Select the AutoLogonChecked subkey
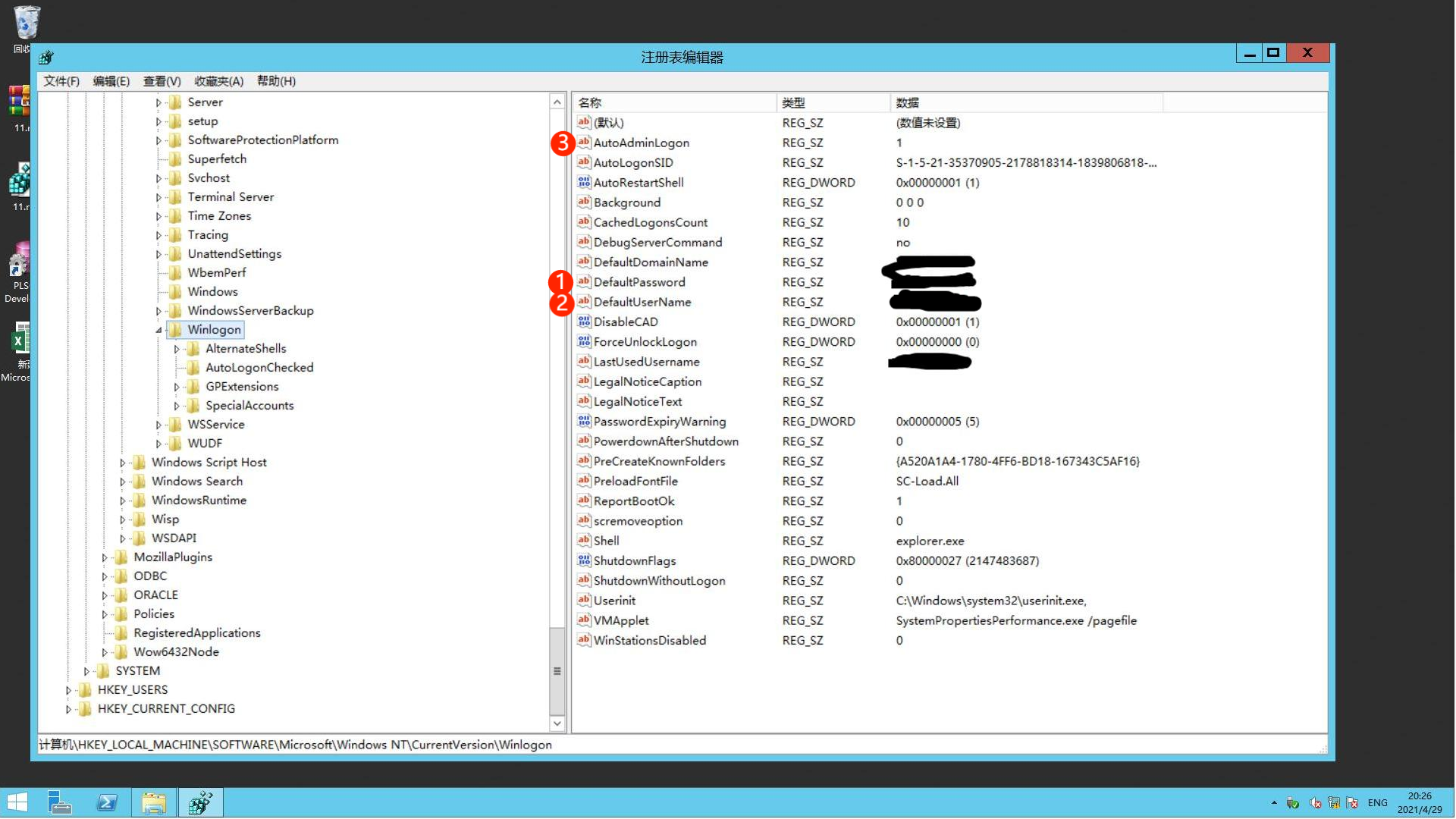The height and width of the screenshot is (819, 1456). (x=259, y=368)
